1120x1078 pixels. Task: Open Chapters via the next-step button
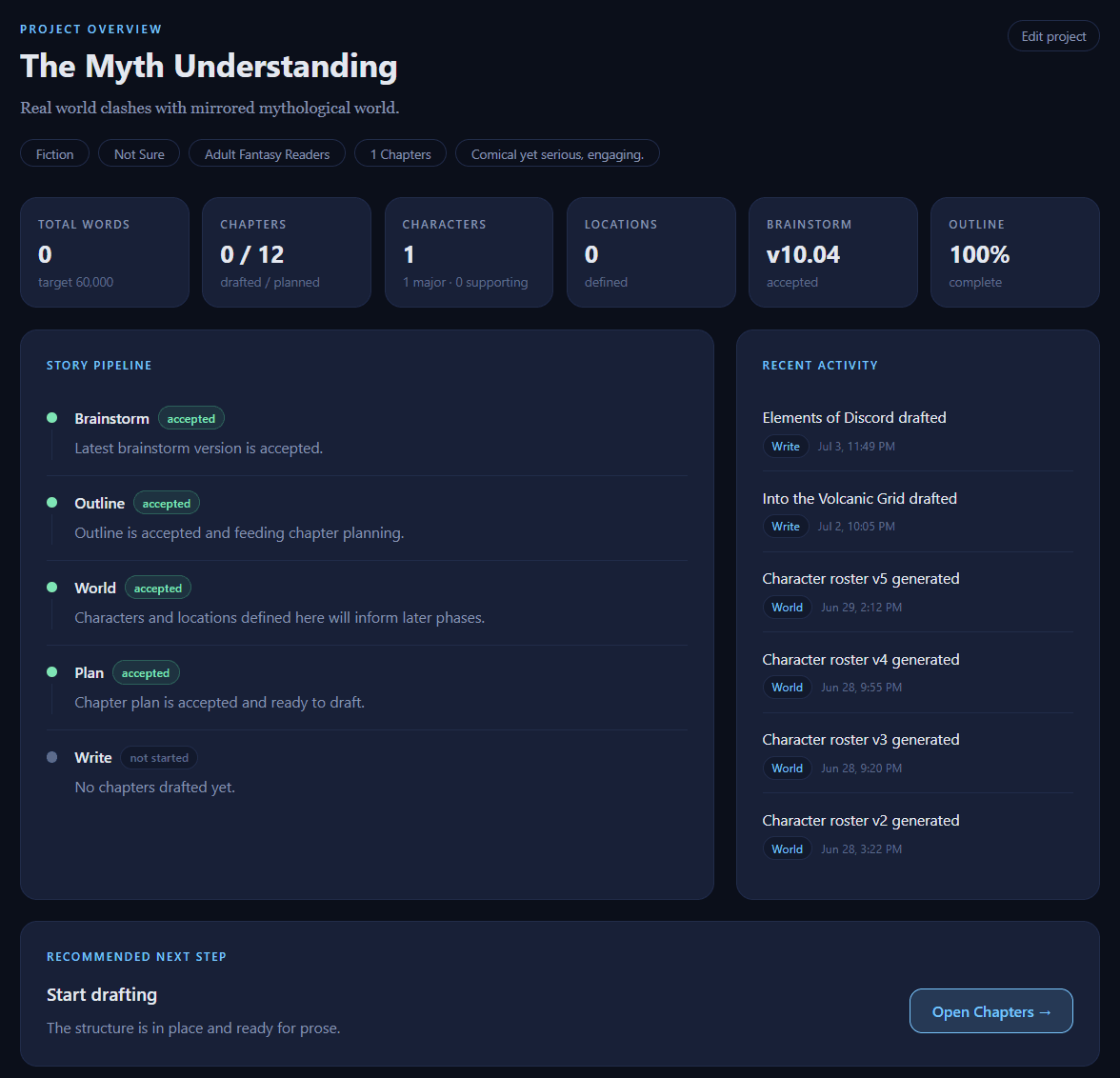990,1010
